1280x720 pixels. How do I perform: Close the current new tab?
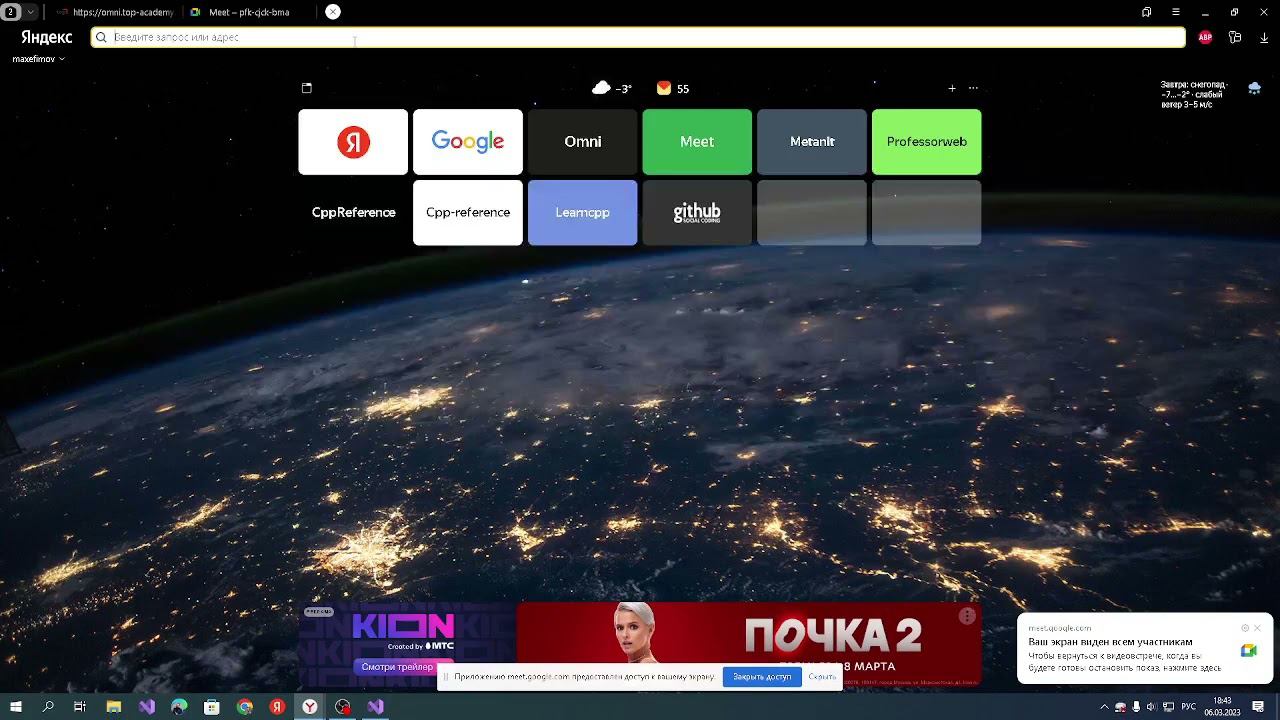point(333,12)
